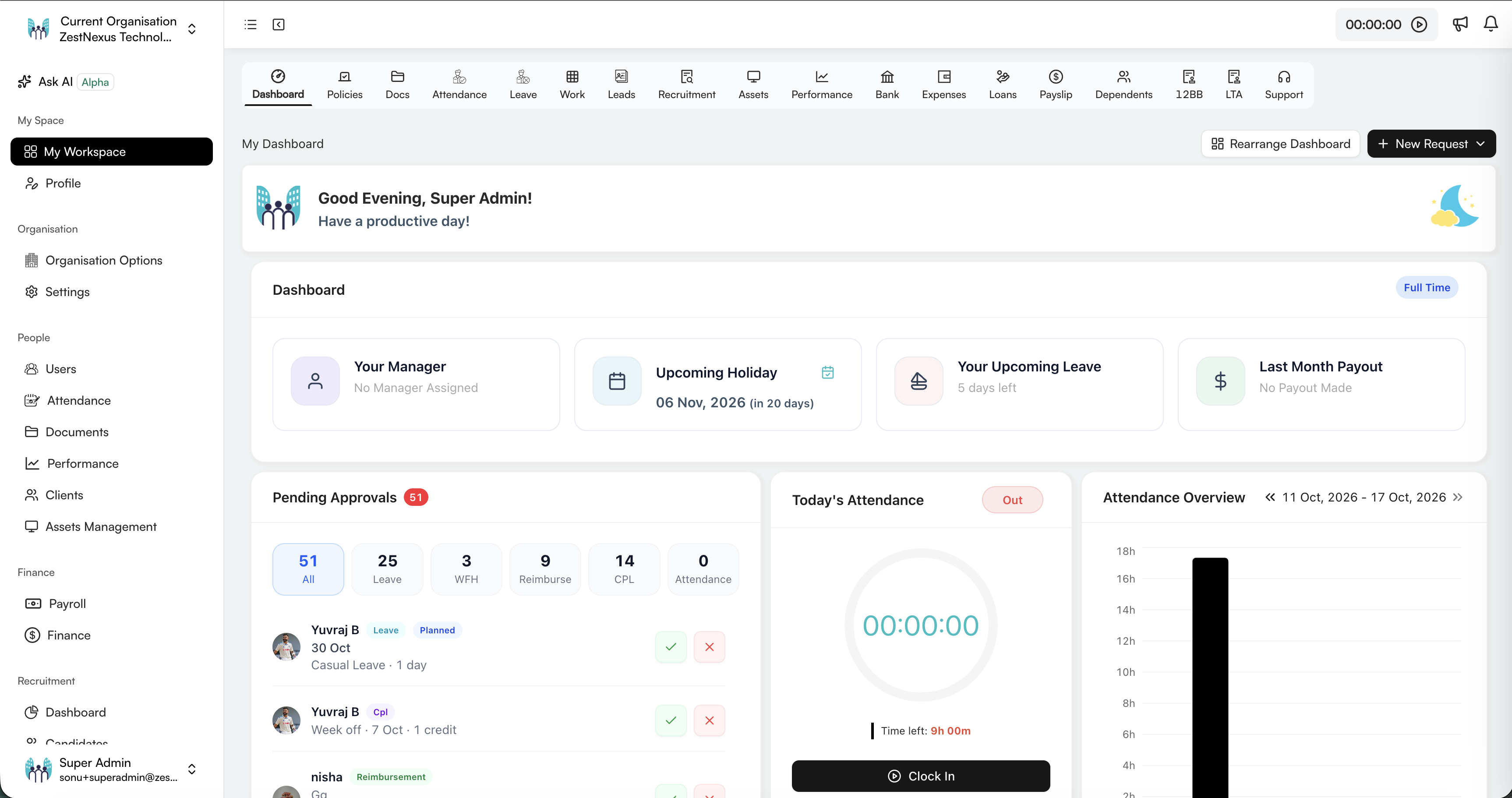Click the timer play icon in header
Screen dimensions: 1512x798
pyautogui.click(x=1419, y=25)
